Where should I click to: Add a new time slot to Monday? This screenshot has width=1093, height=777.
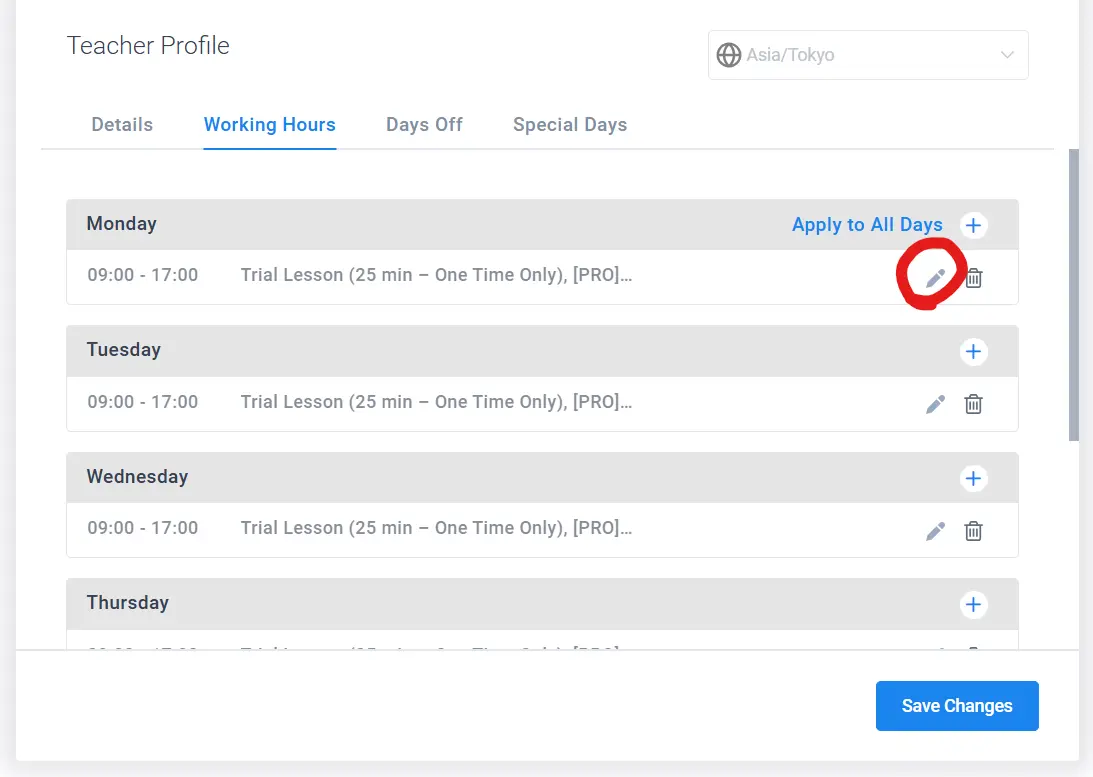pyautogui.click(x=974, y=225)
